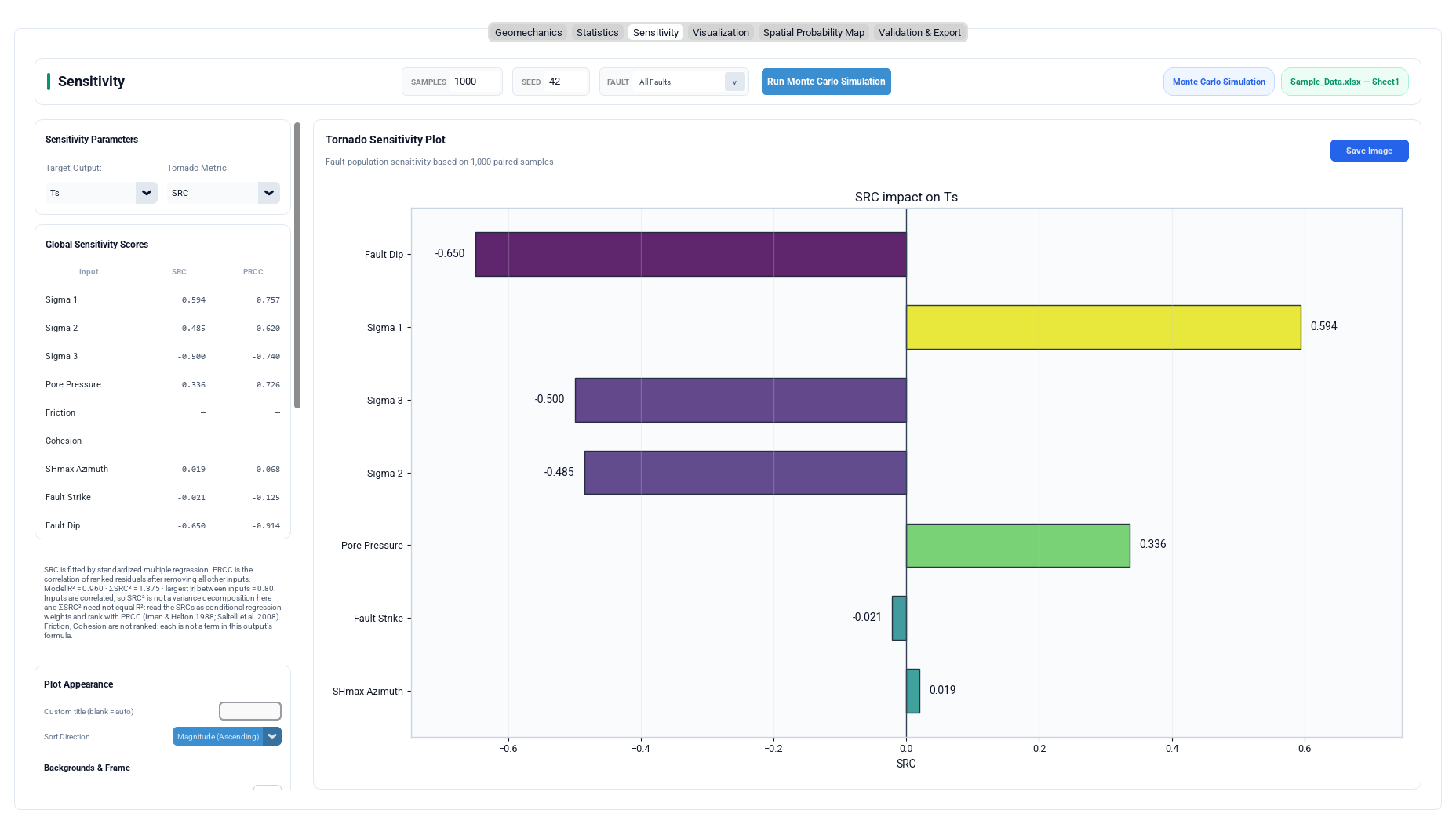Click the Monte Carlo Simulation badge
The image size is (1456, 824).
[1218, 82]
